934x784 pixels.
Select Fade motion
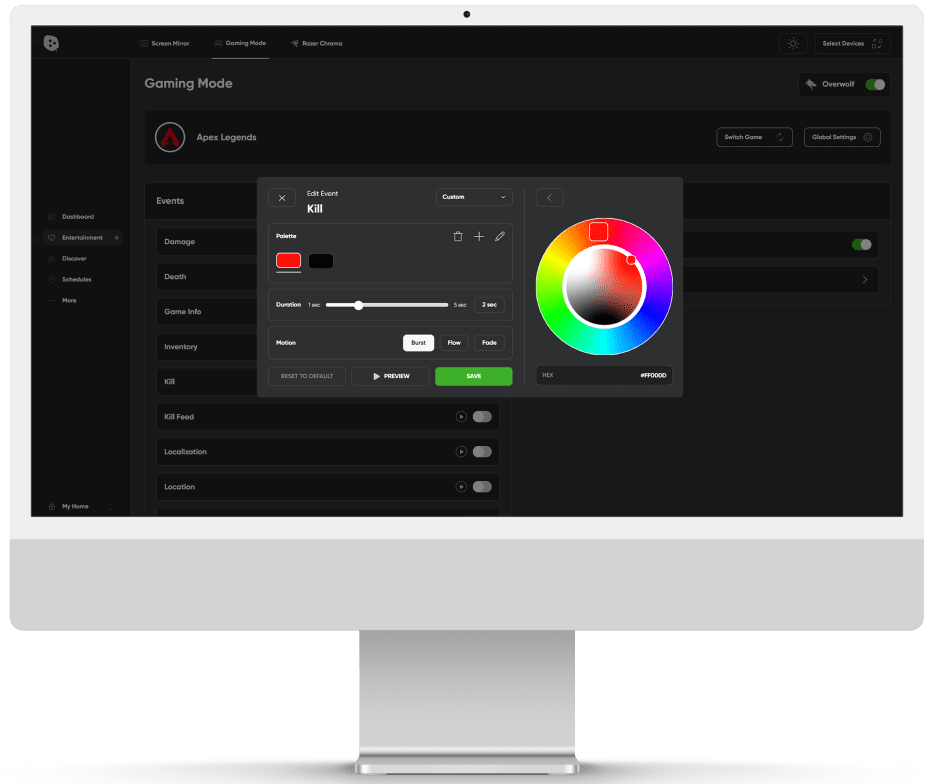tap(489, 343)
